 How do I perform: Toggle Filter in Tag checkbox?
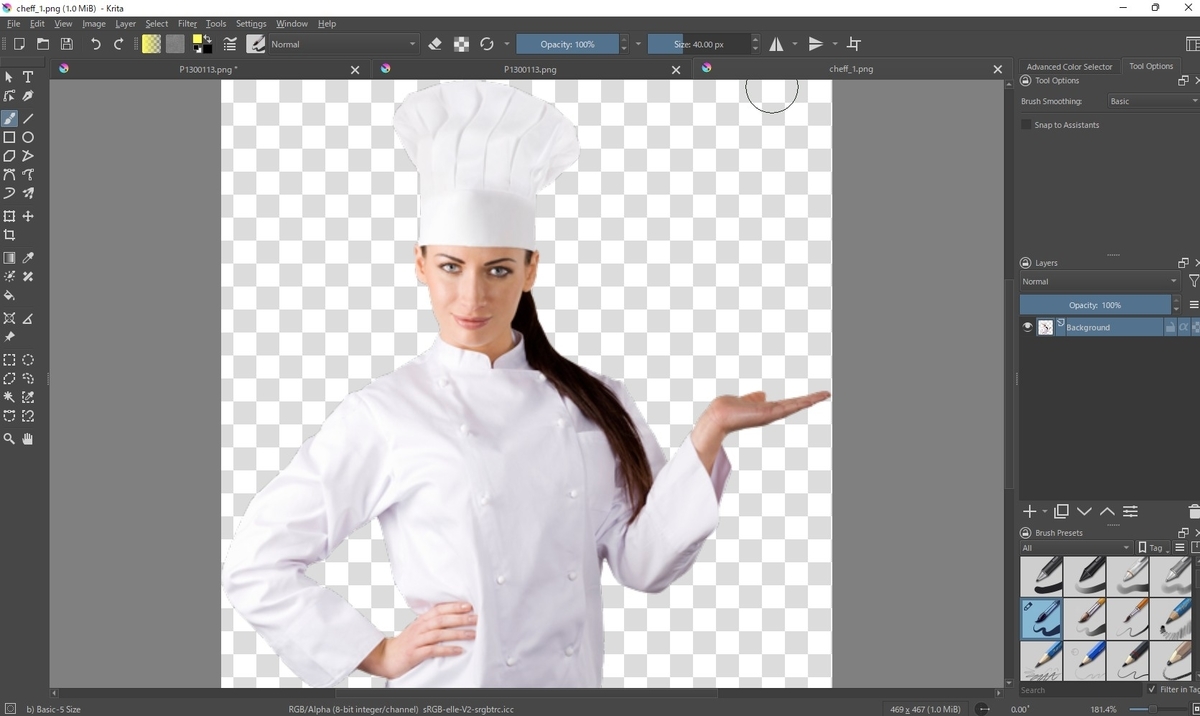coord(1153,689)
